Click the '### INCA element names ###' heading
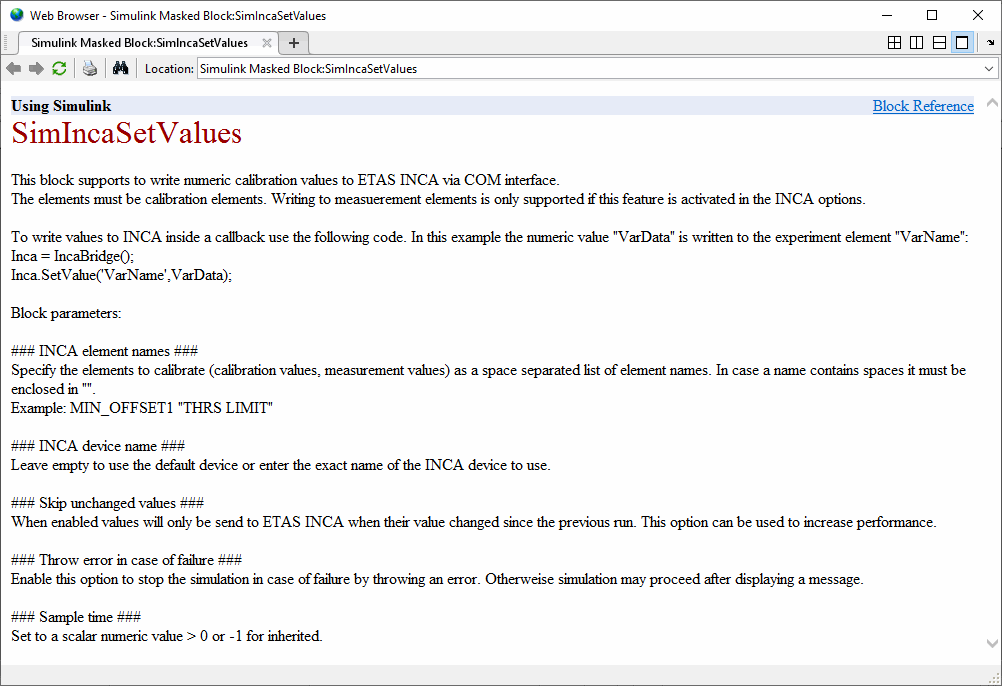 pyautogui.click(x=104, y=351)
